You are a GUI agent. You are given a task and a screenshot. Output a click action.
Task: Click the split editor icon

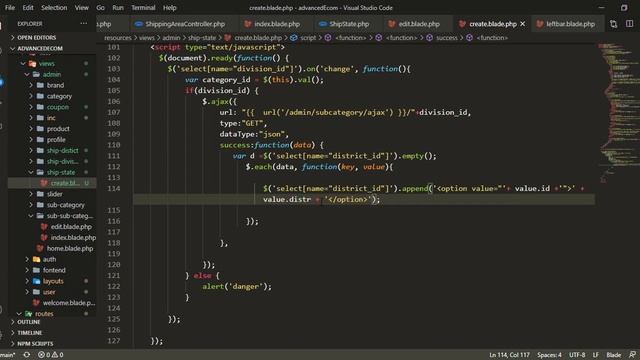629,24
